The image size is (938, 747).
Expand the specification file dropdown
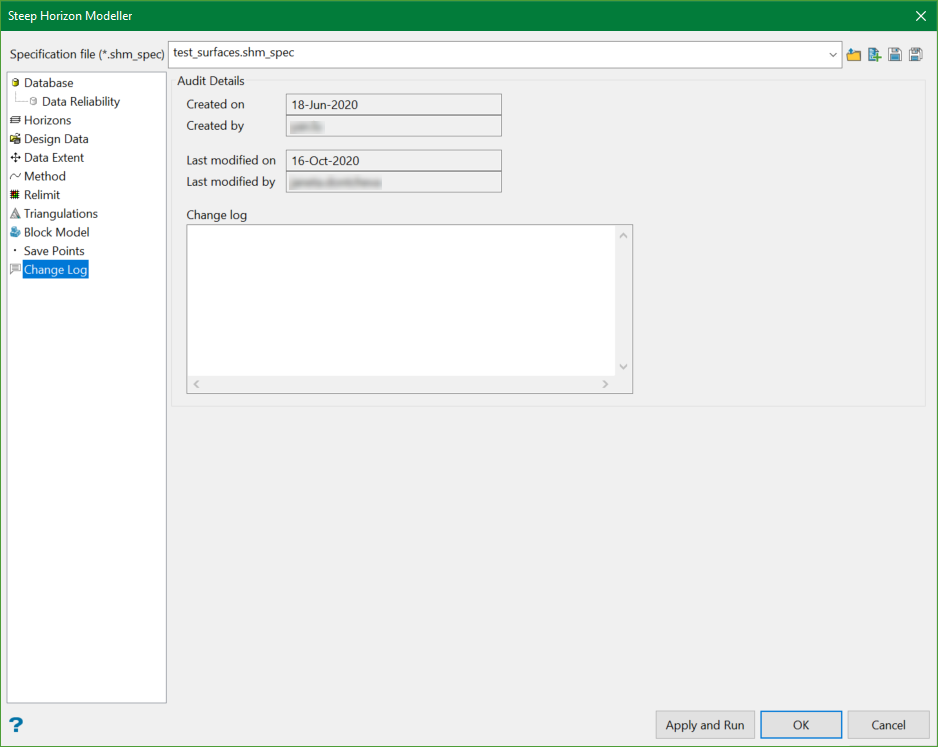833,55
